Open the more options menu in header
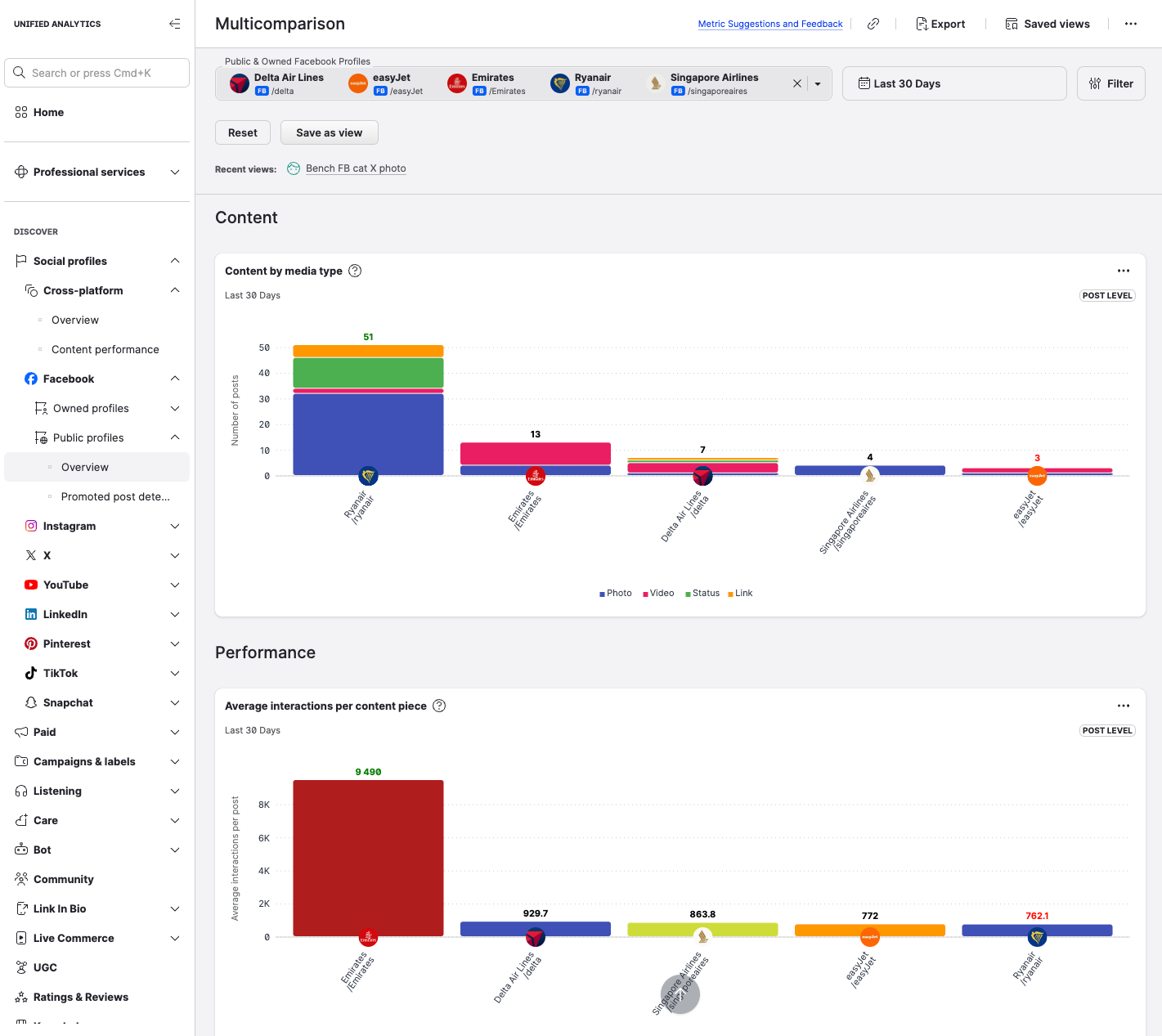 1130,24
